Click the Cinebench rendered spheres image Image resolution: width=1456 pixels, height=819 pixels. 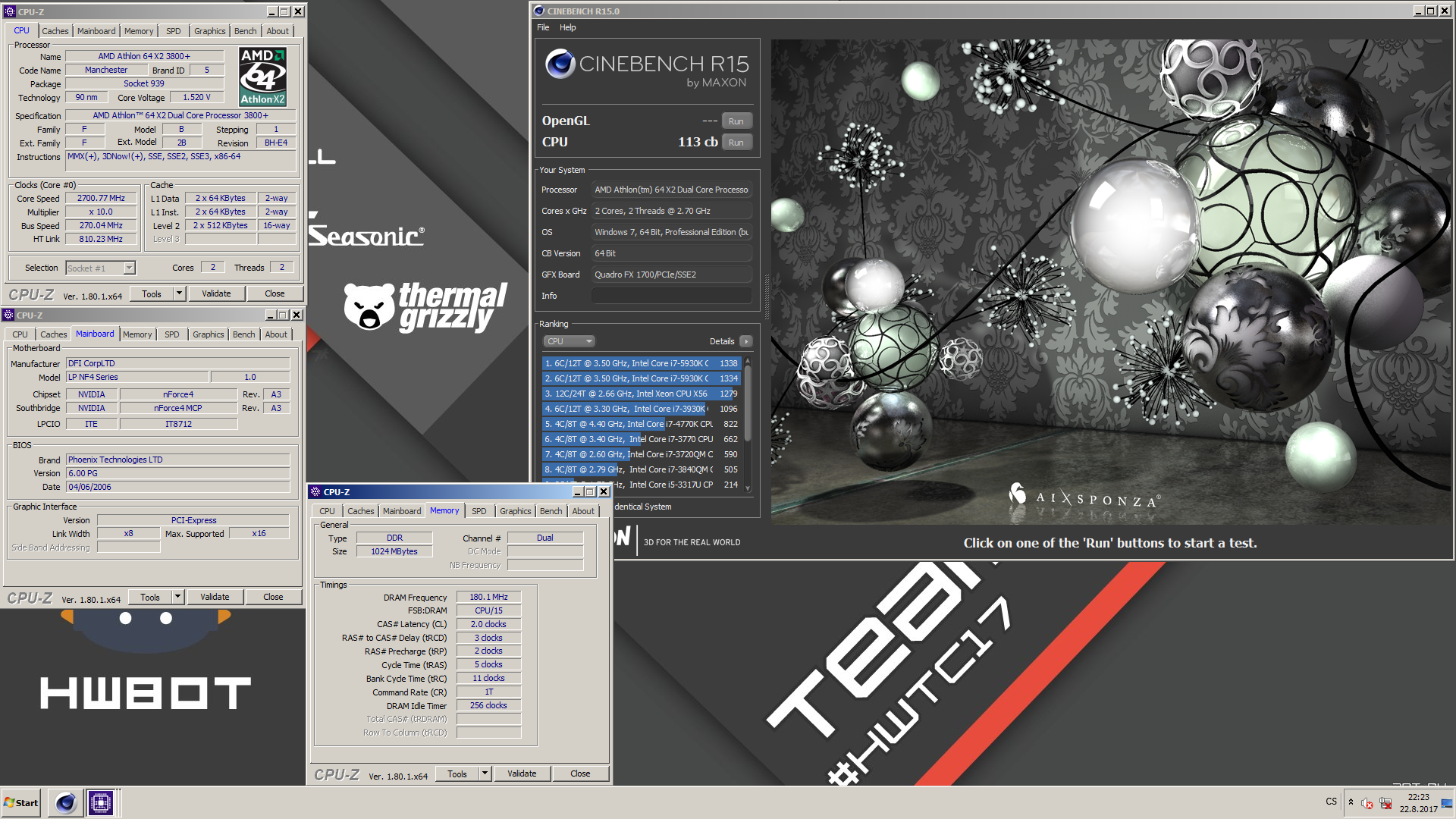pos(1112,281)
